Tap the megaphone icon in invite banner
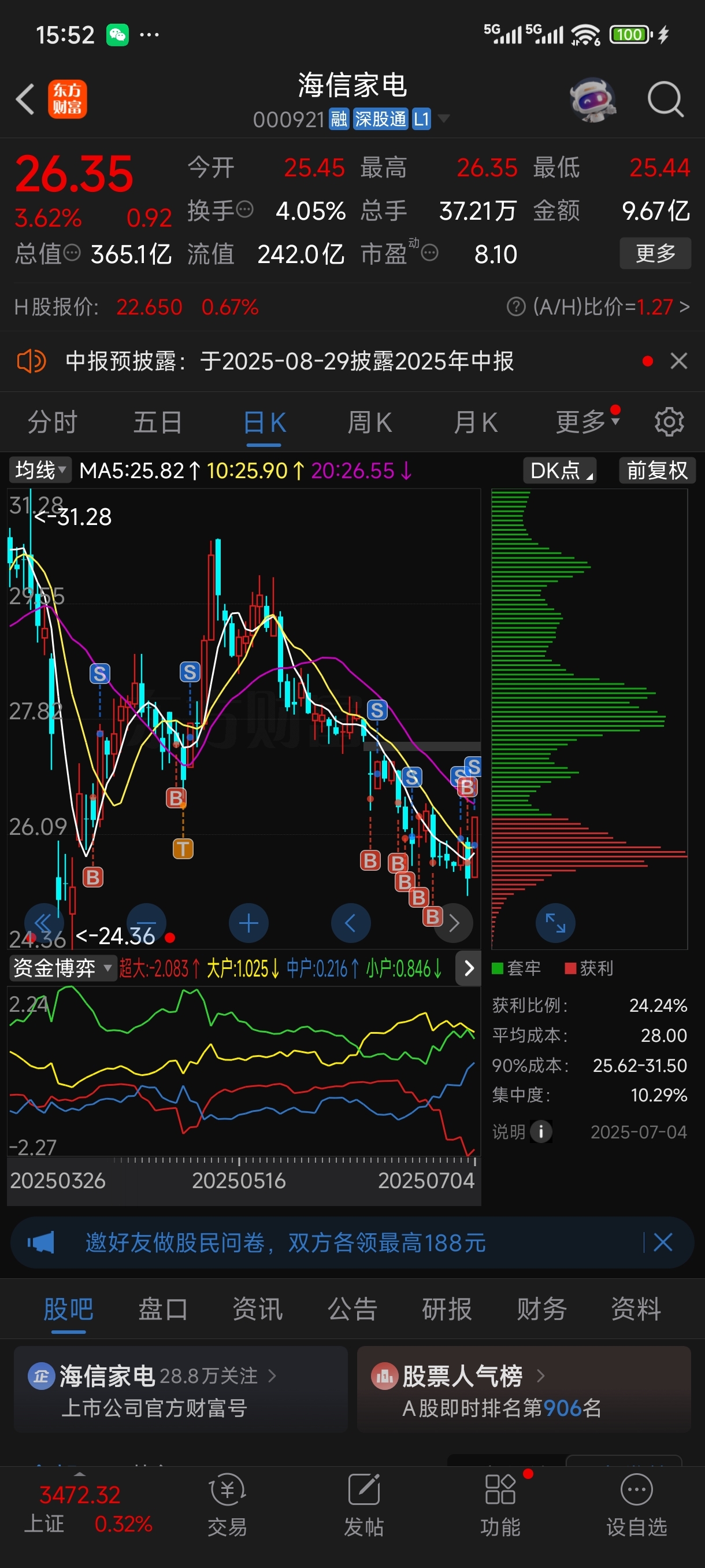705x1568 pixels. (41, 1242)
